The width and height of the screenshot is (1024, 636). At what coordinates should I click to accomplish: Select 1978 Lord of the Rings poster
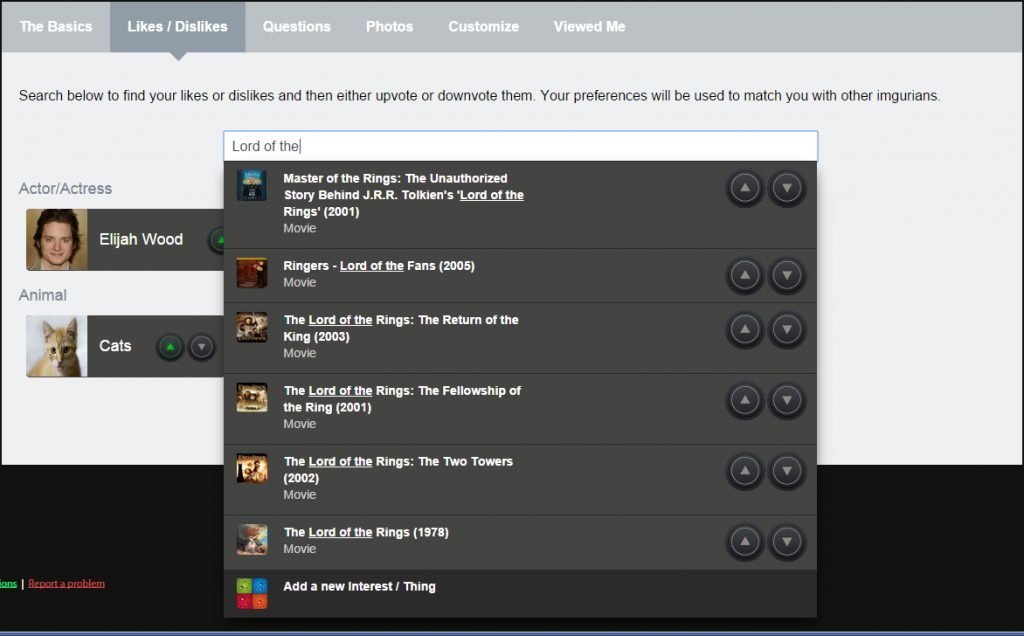(x=252, y=539)
